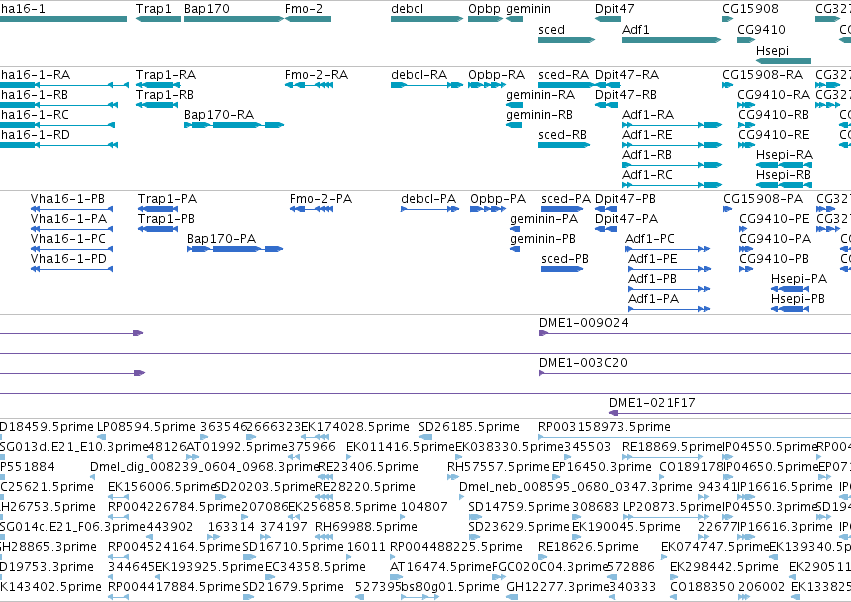Click transcript Adf1-RB
Image resolution: width=851 pixels, height=602 pixels.
pyautogui.click(x=672, y=165)
